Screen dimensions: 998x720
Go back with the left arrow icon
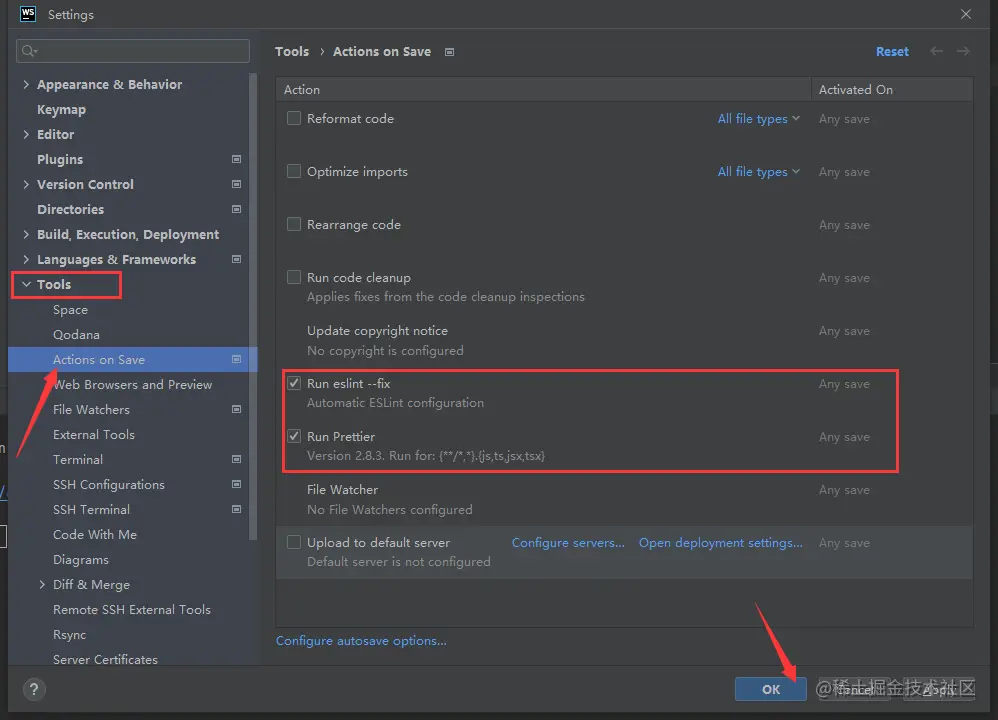pos(936,51)
